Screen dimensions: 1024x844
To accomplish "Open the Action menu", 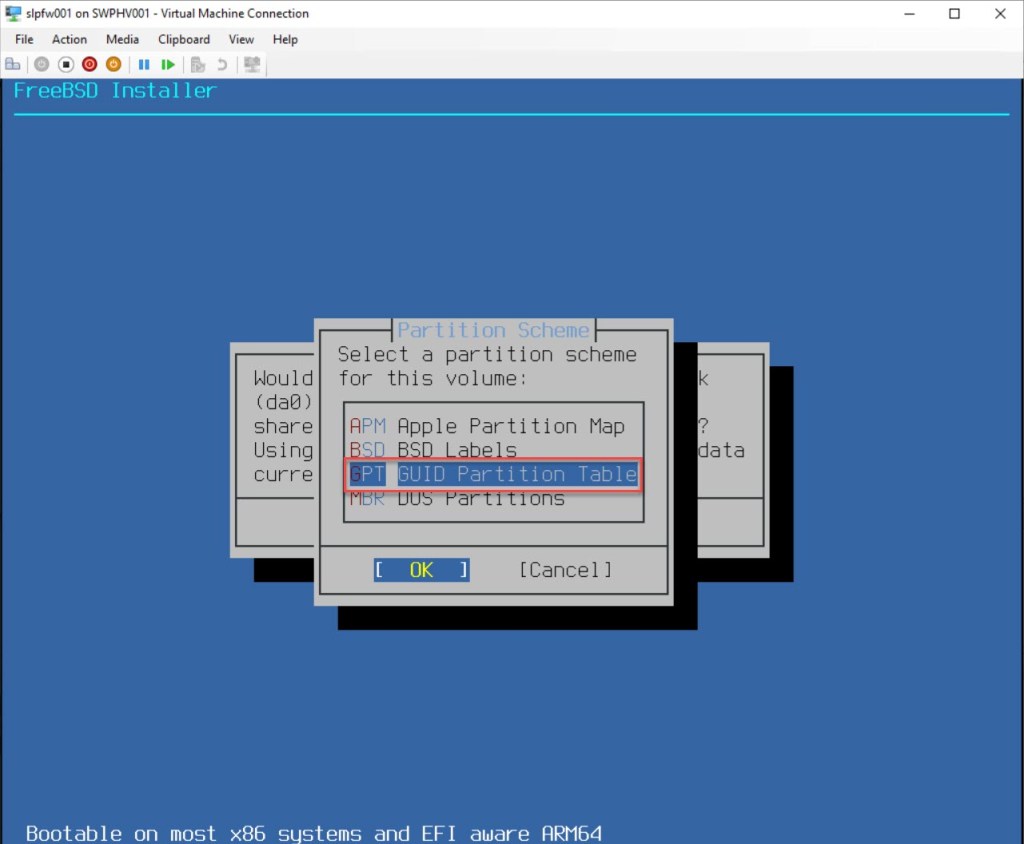I will pyautogui.click(x=69, y=39).
